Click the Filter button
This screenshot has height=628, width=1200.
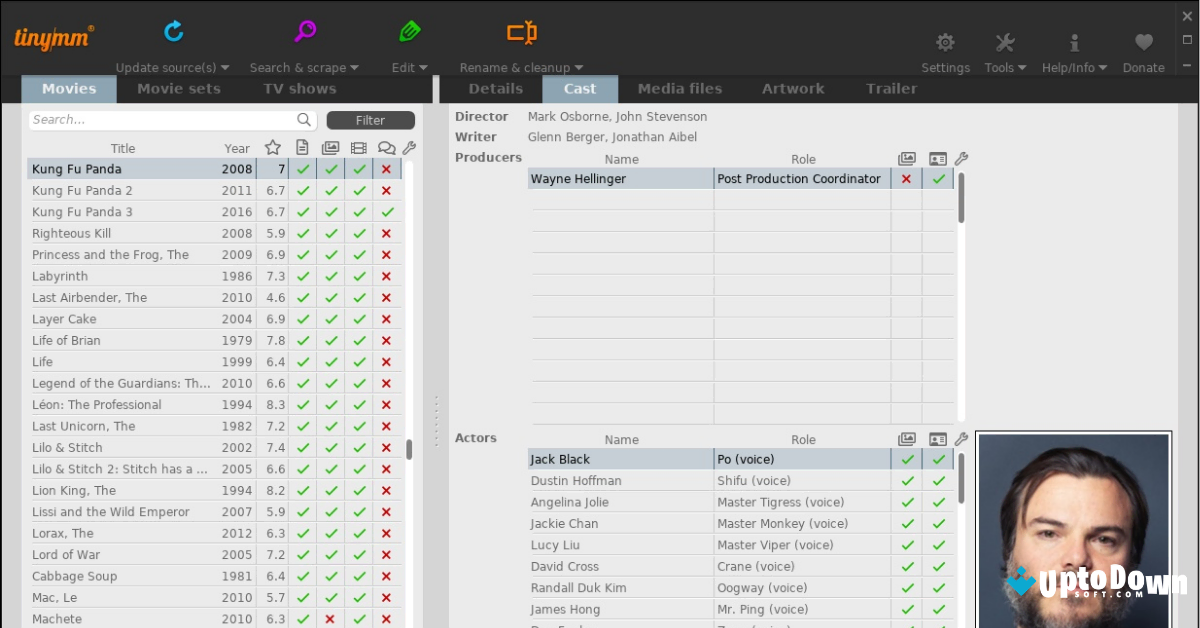[370, 119]
